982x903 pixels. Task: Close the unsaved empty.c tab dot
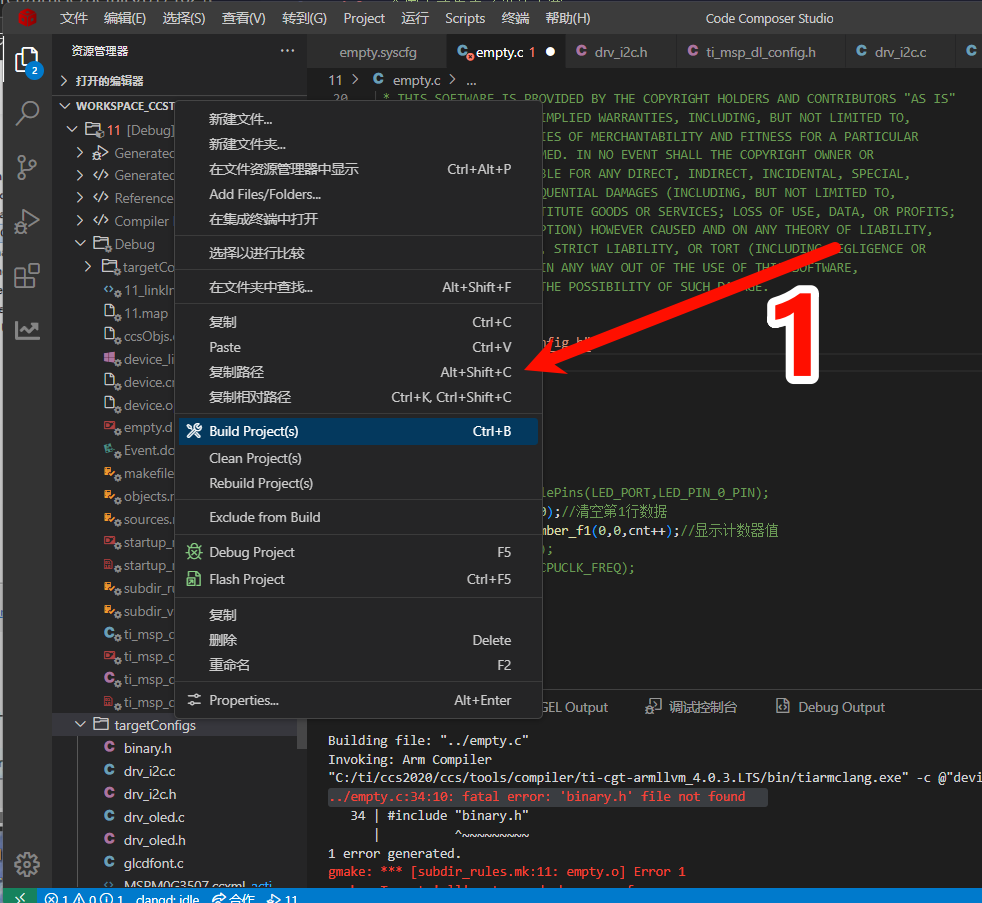[550, 52]
